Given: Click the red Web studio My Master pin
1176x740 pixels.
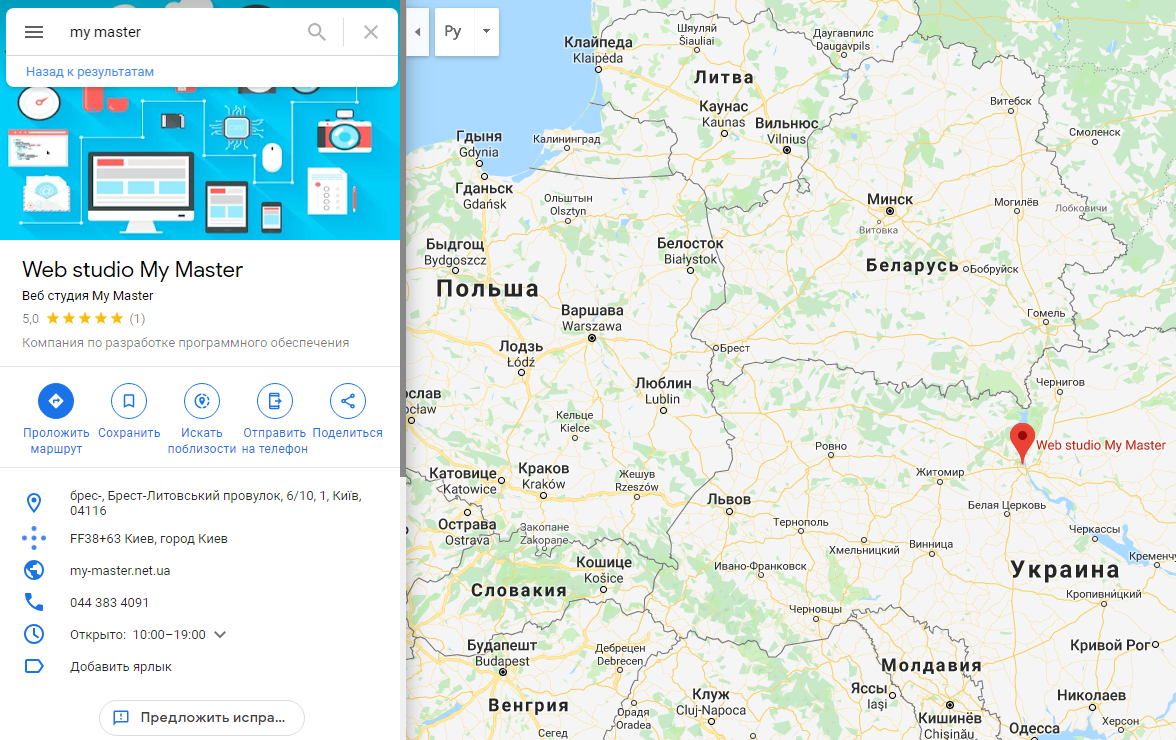Looking at the screenshot, I should 1022,442.
